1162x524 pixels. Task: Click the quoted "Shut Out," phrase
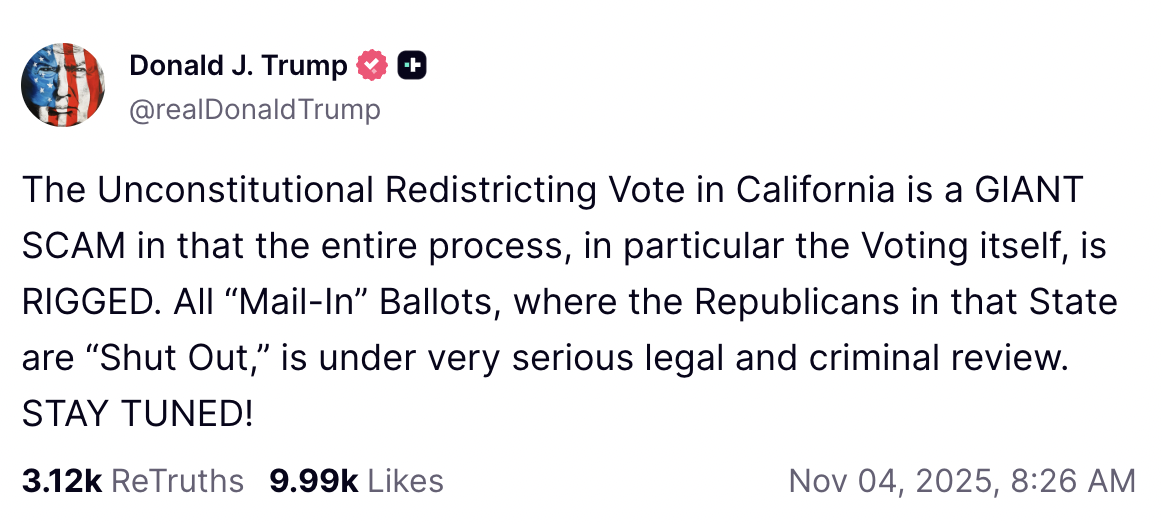coord(184,357)
